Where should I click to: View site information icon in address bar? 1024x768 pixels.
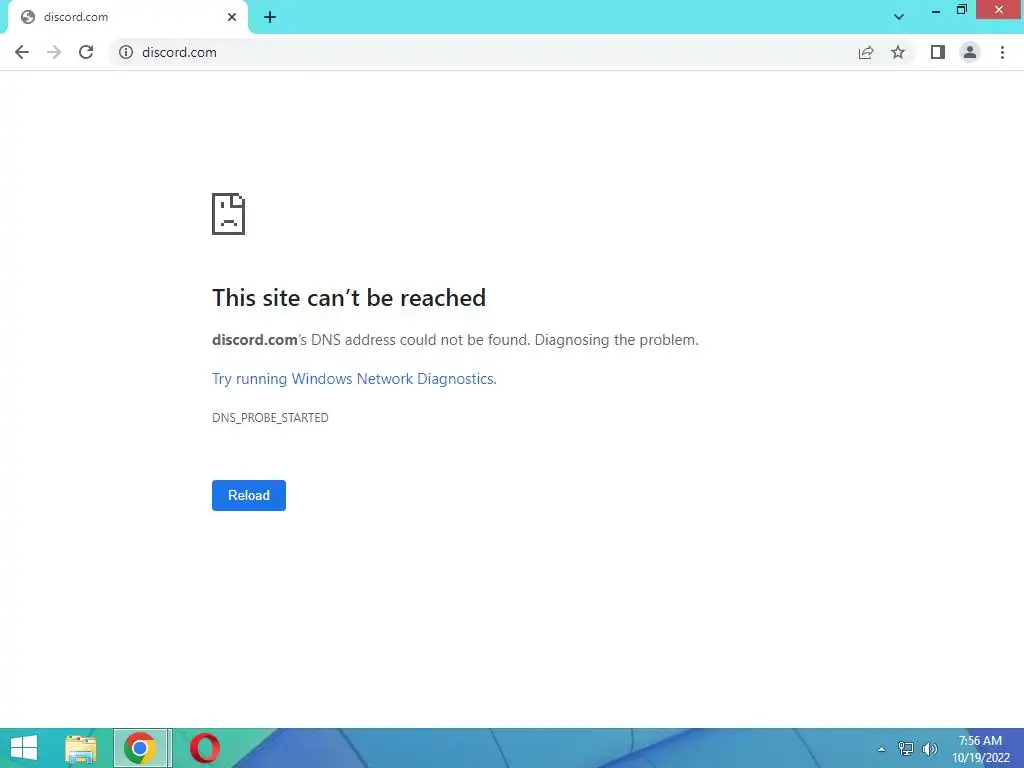click(x=126, y=52)
